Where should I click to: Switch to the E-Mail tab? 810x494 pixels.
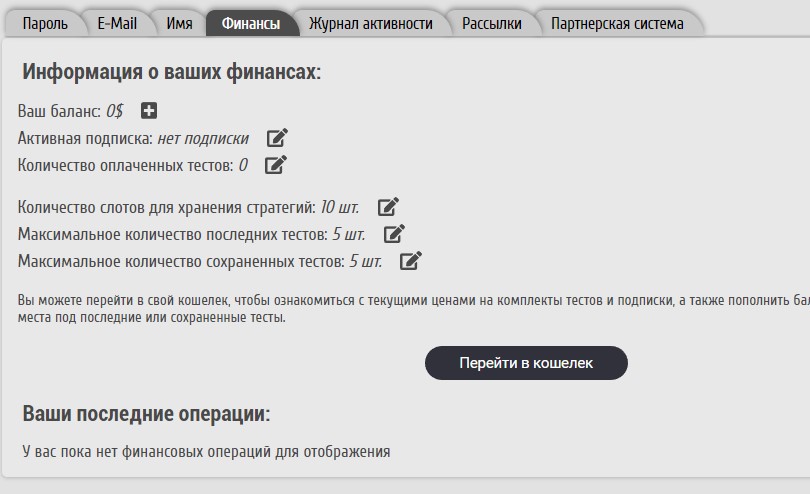coord(117,24)
